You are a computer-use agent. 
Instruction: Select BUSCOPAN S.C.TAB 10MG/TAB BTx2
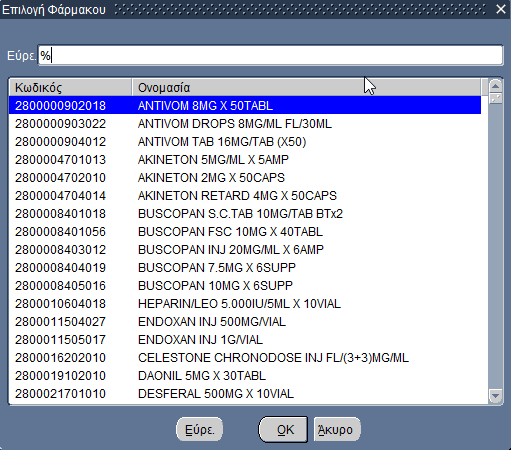(245, 214)
